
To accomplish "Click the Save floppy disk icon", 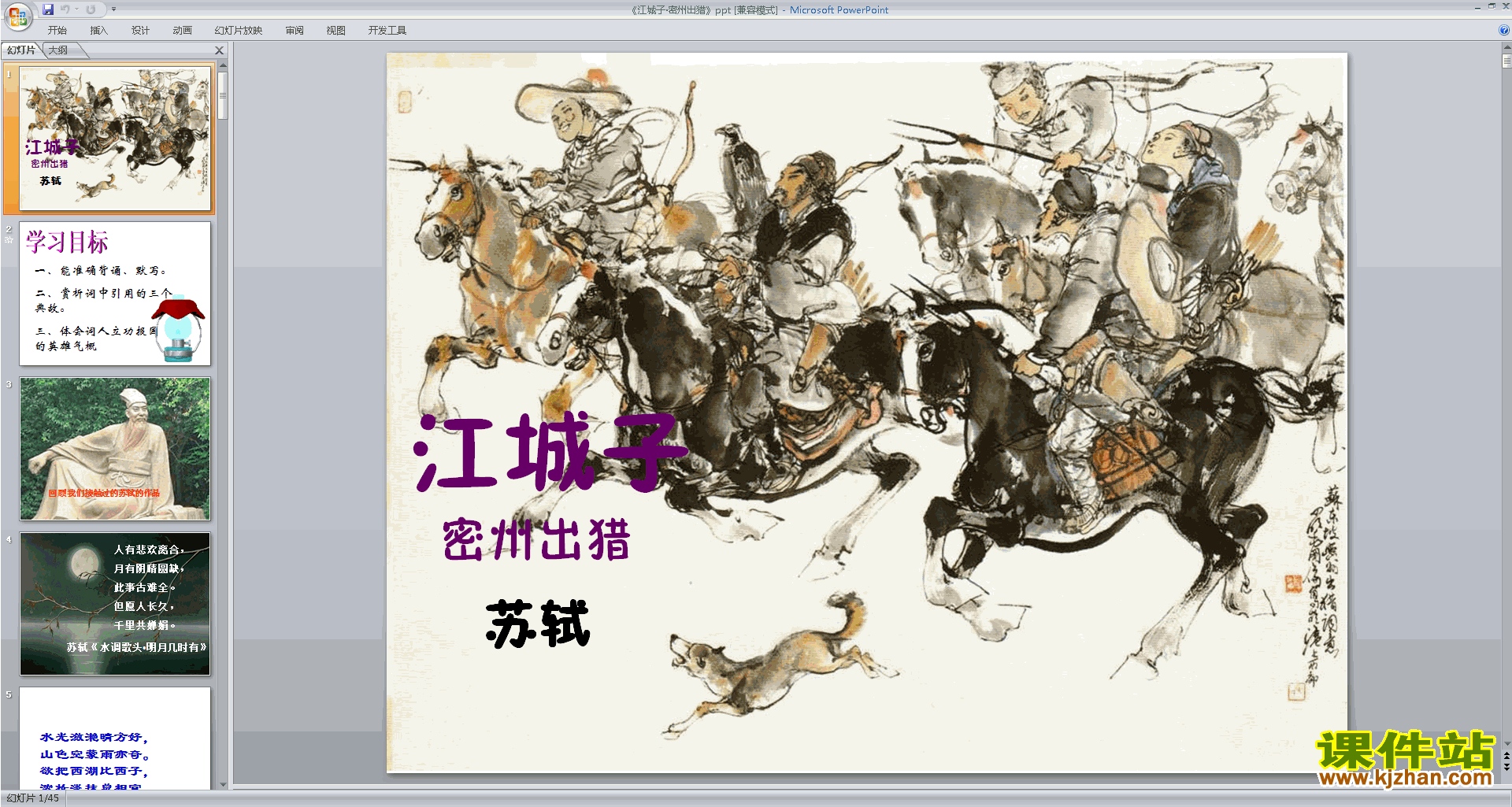I will pyautogui.click(x=48, y=9).
